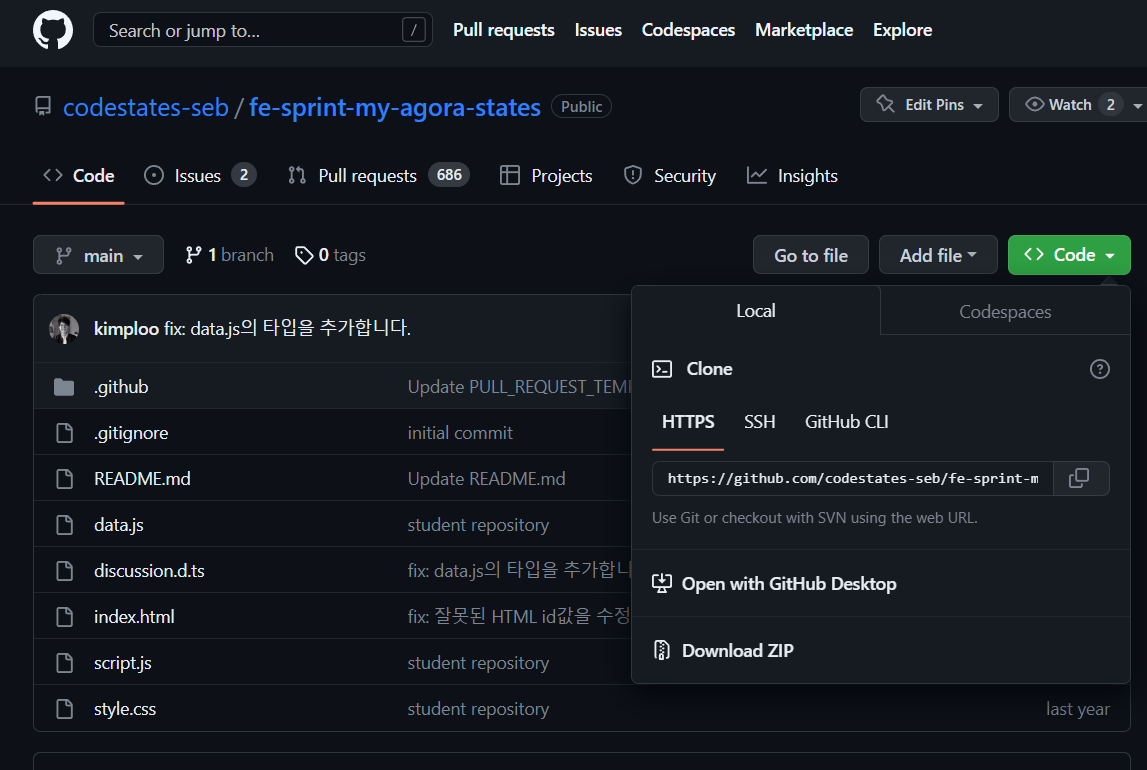Image resolution: width=1147 pixels, height=770 pixels.
Task: Open the discussion.d.ts file
Action: coord(149,570)
